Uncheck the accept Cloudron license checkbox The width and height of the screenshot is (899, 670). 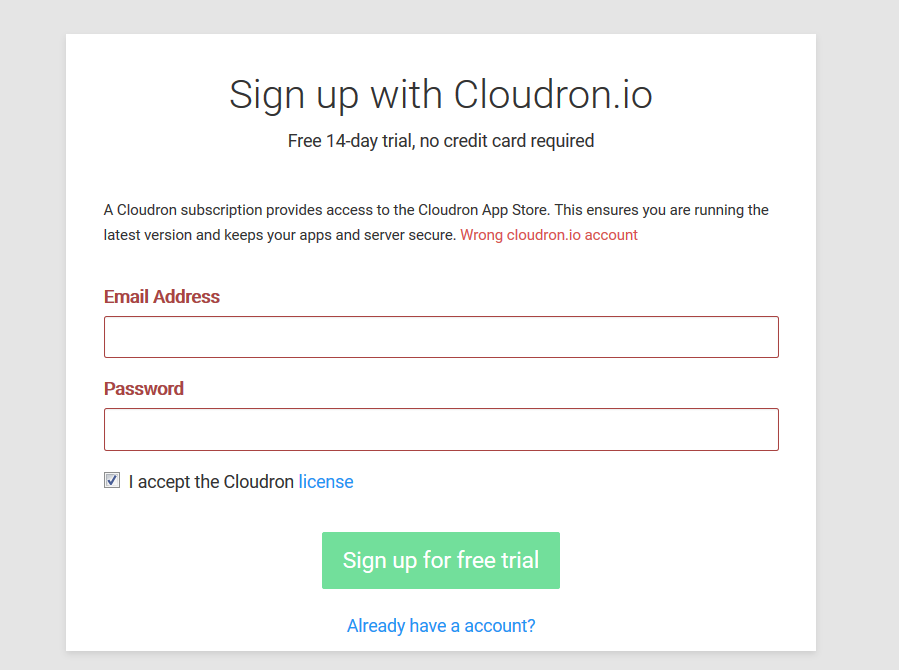coord(112,481)
